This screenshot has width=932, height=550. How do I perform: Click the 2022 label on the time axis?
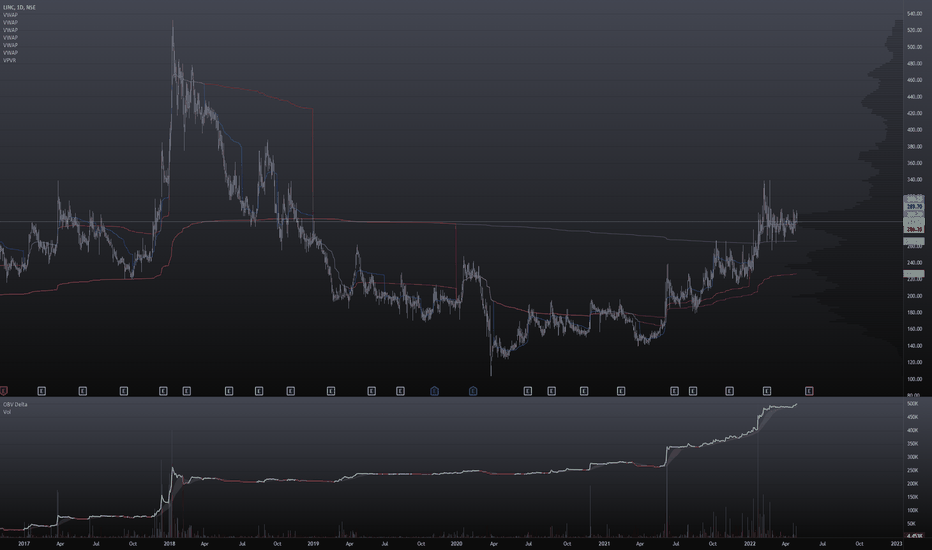750,543
